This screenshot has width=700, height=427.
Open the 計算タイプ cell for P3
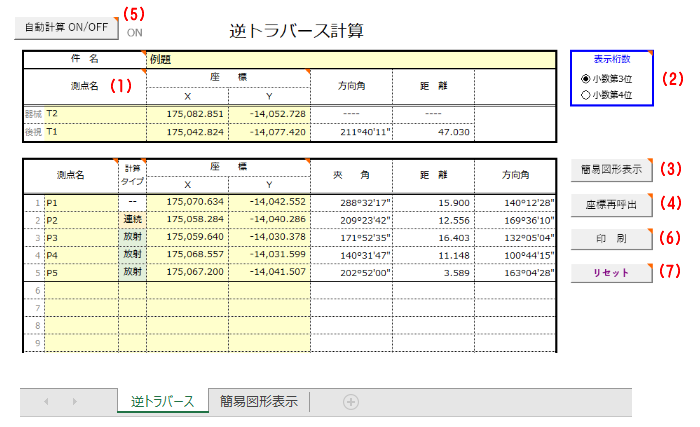pyautogui.click(x=132, y=236)
